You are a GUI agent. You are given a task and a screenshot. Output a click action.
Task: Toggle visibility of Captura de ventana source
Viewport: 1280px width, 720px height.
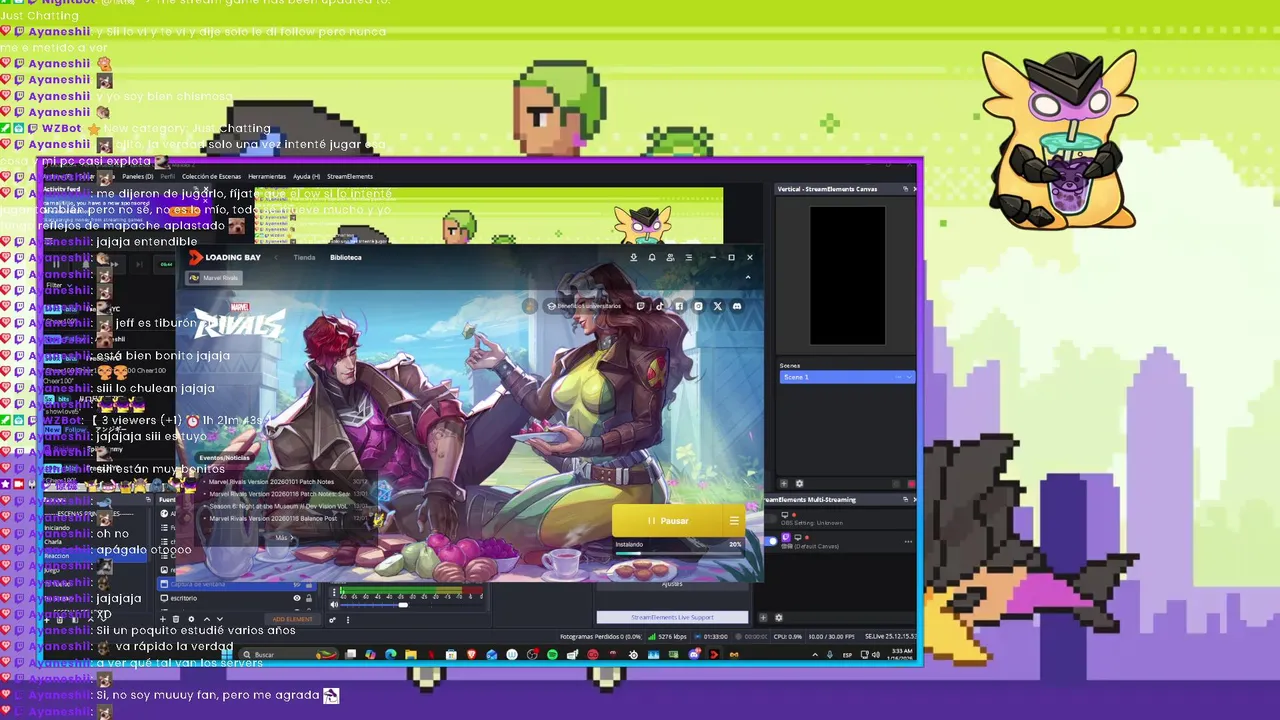tap(296, 584)
